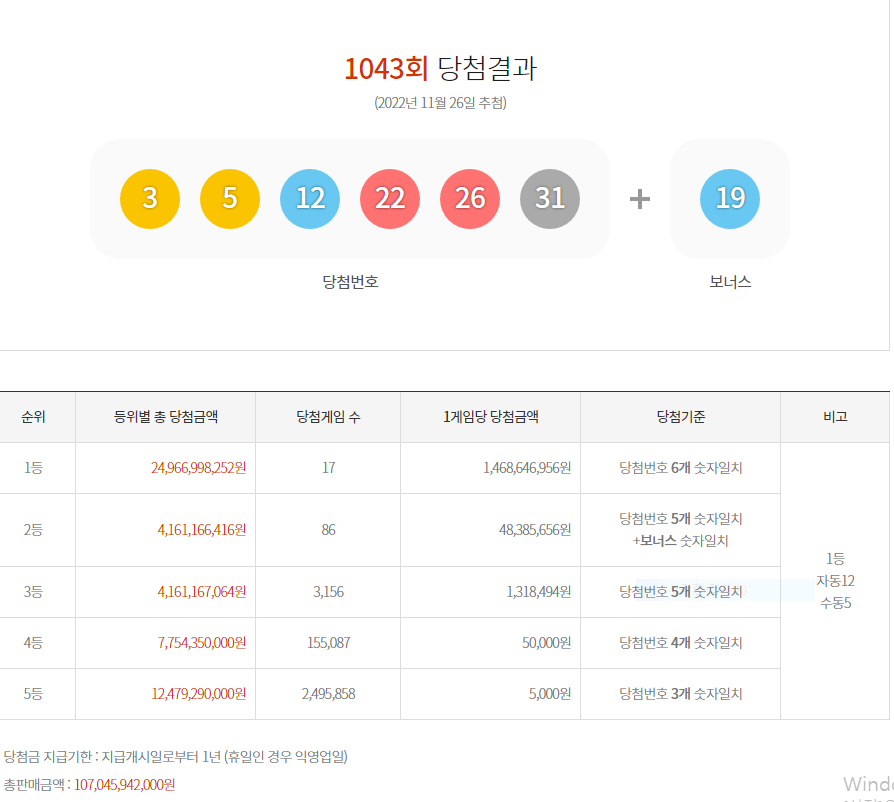The width and height of the screenshot is (894, 802).
Task: Click the 수동5 note in the 비고 column
Action: point(835,603)
